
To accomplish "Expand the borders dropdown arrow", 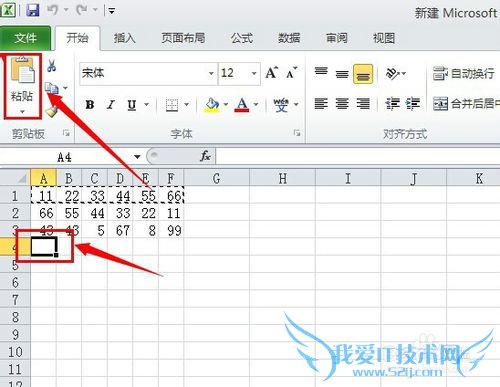I will tap(187, 105).
